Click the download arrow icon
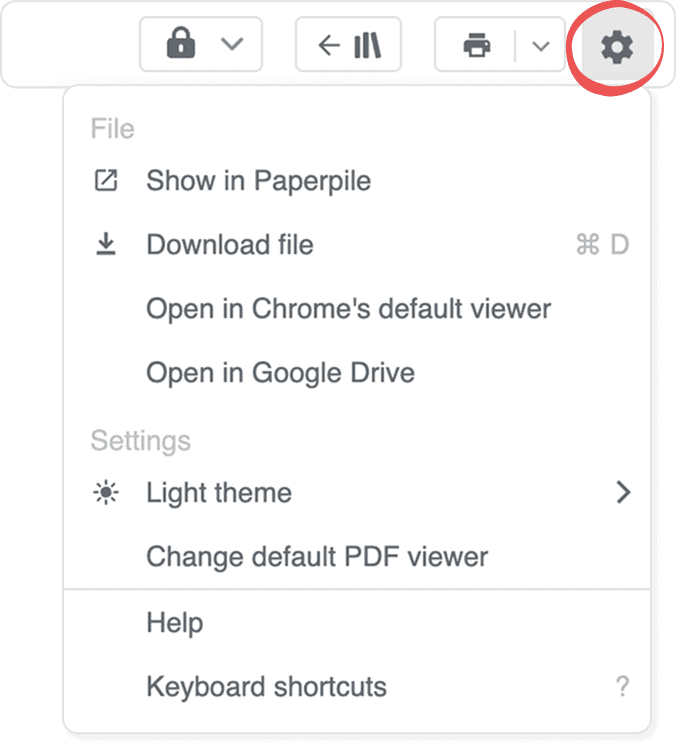This screenshot has height=747, width=676. coord(105,244)
